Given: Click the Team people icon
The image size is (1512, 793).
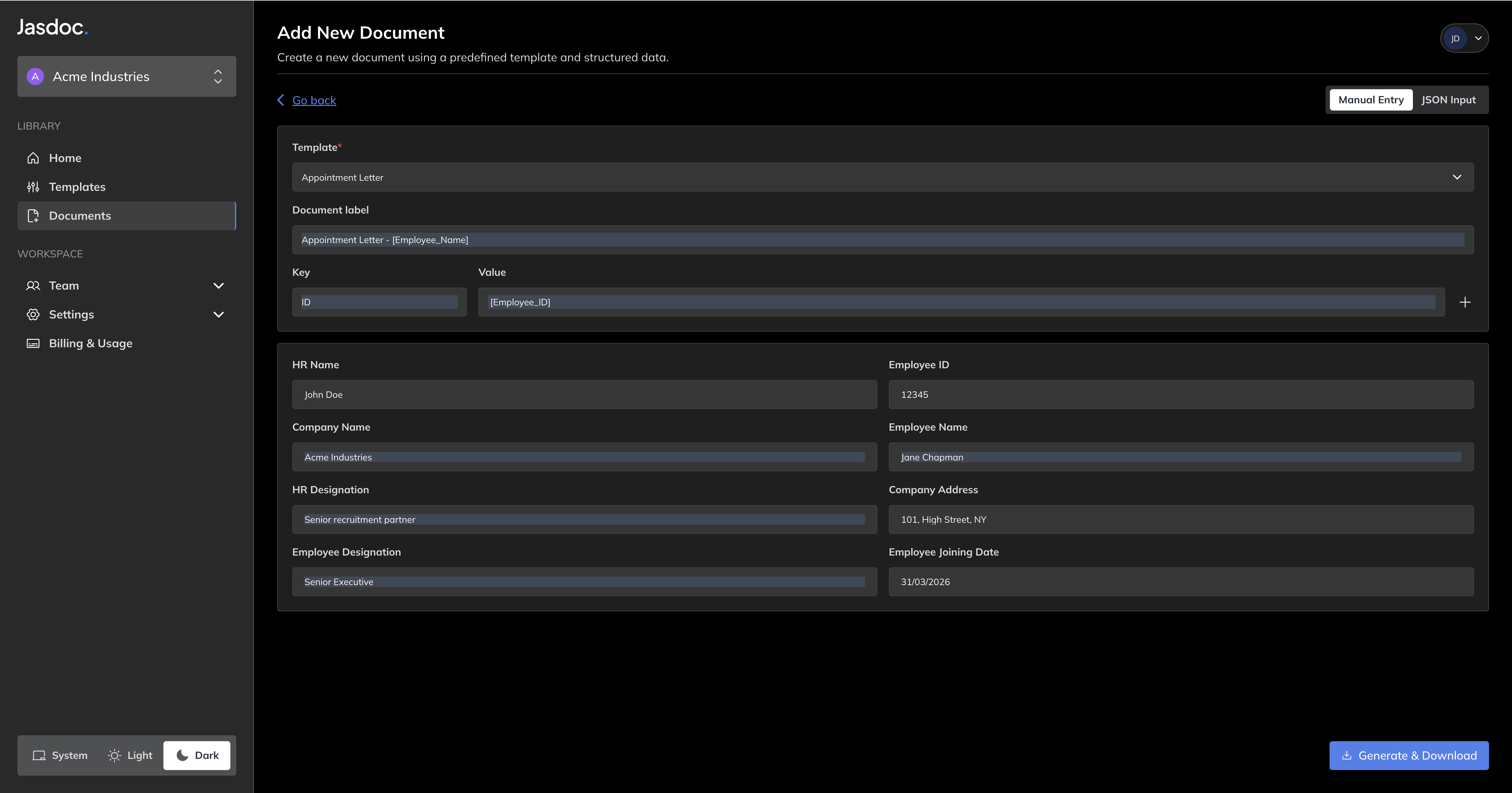Looking at the screenshot, I should 33,286.
